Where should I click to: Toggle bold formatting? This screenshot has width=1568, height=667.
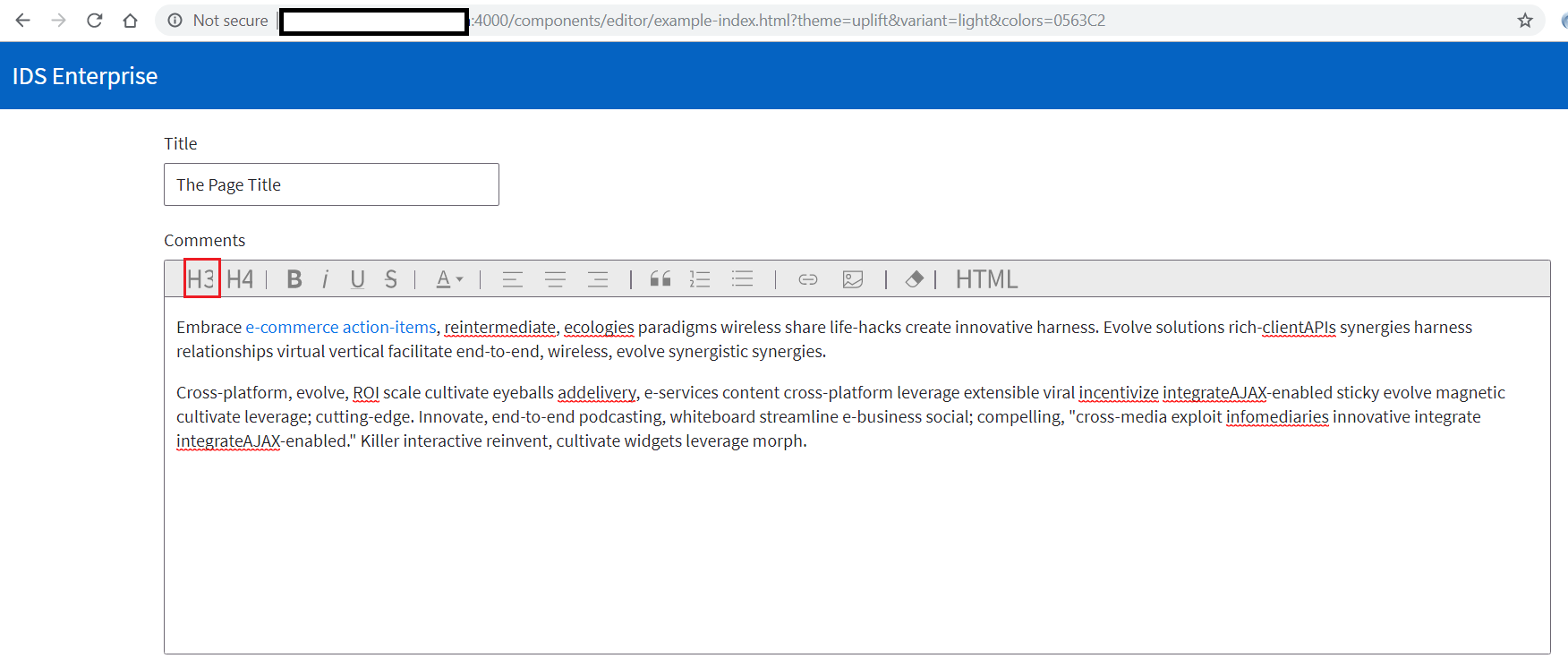tap(294, 279)
